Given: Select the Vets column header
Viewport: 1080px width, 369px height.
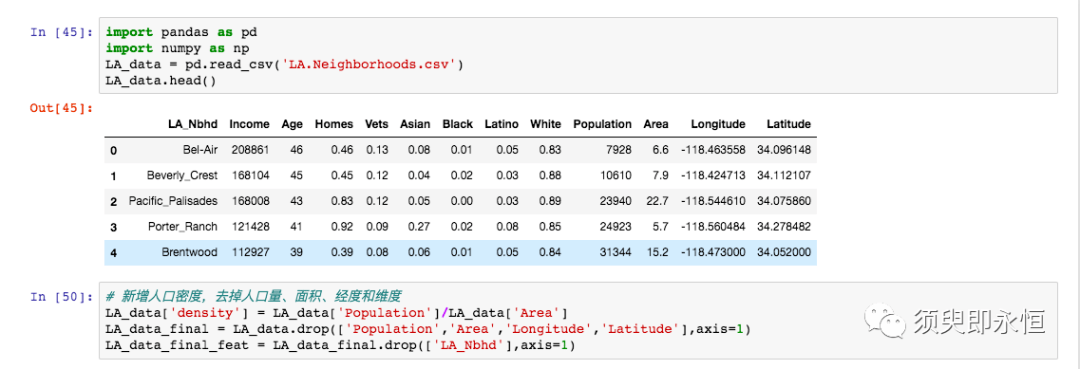Looking at the screenshot, I should point(377,125).
